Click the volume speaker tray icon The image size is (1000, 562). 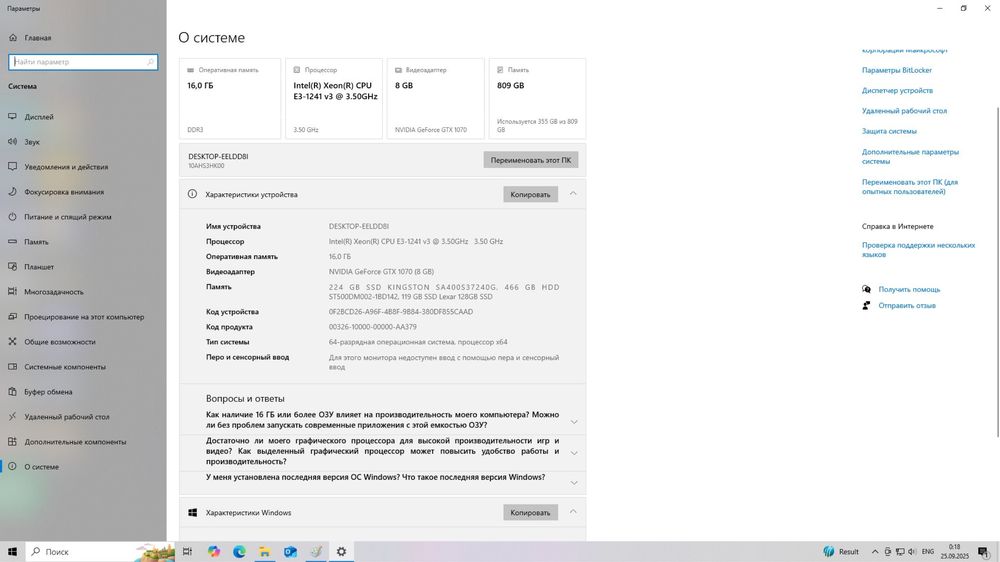coord(912,552)
